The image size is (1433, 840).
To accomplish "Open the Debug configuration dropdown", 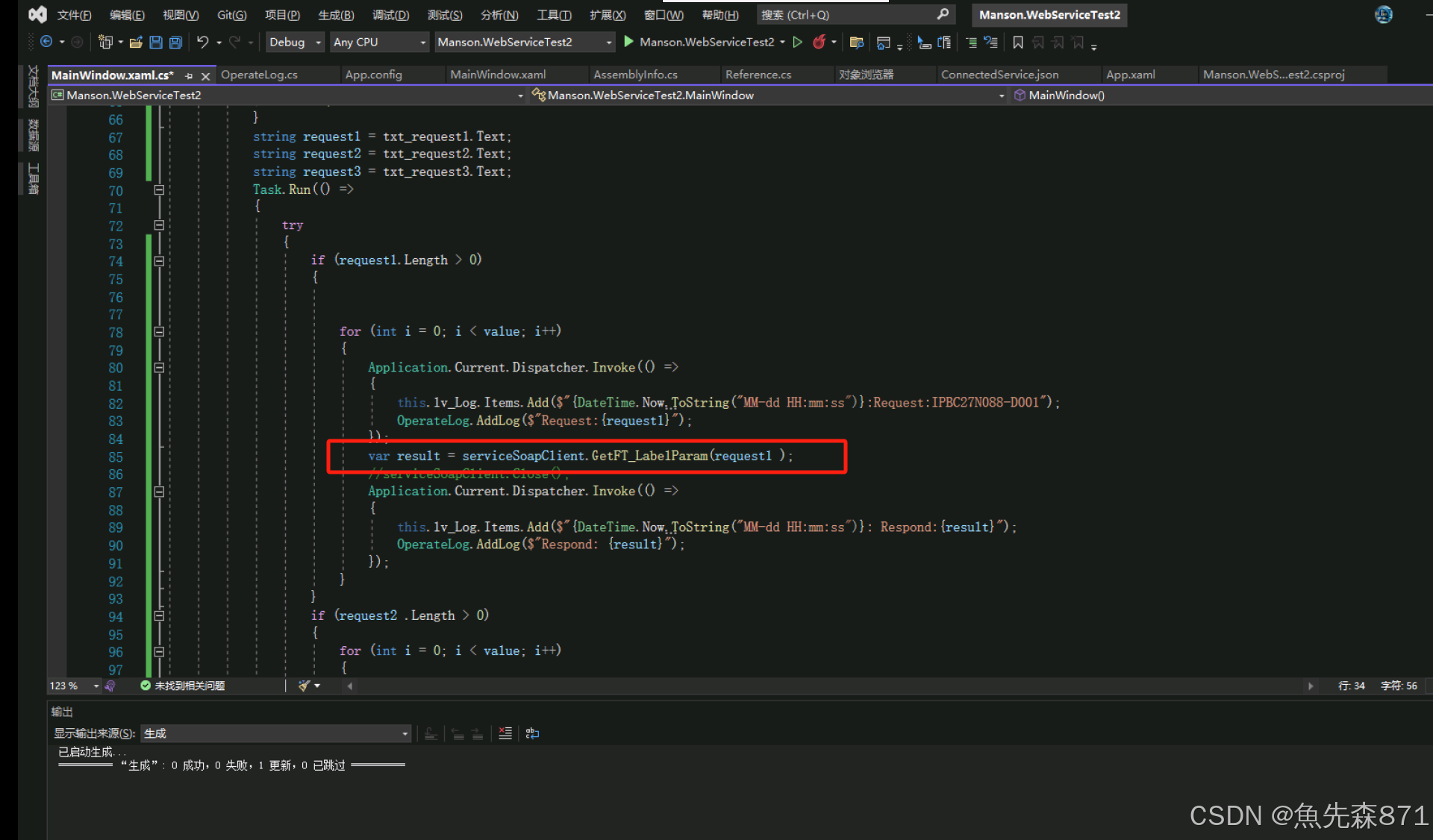I will (295, 42).
